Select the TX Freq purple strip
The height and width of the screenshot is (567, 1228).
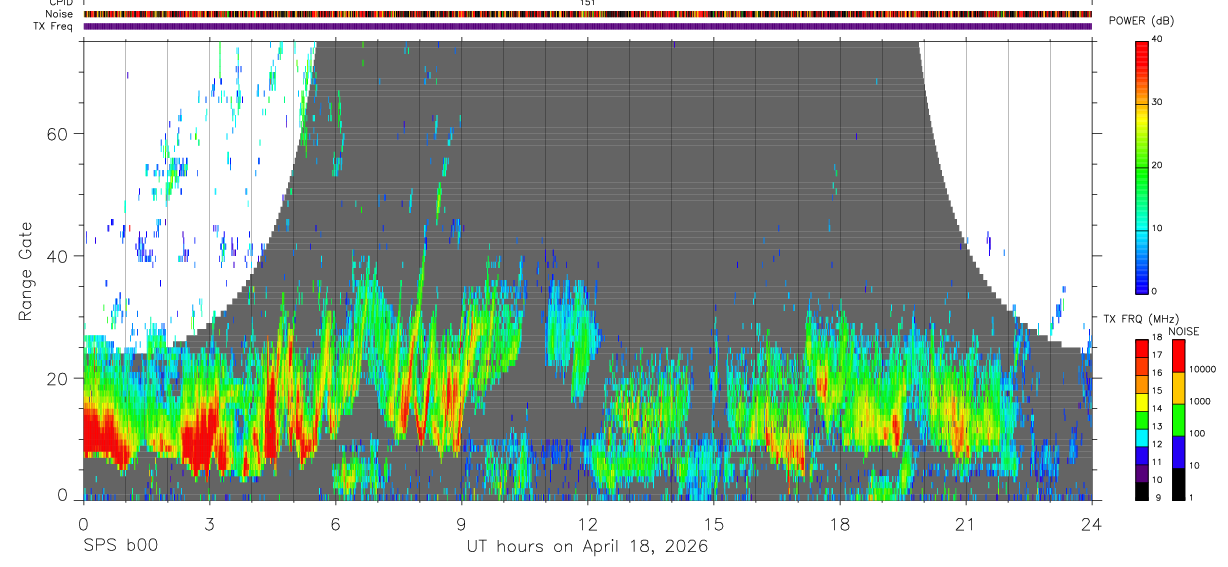[588, 26]
